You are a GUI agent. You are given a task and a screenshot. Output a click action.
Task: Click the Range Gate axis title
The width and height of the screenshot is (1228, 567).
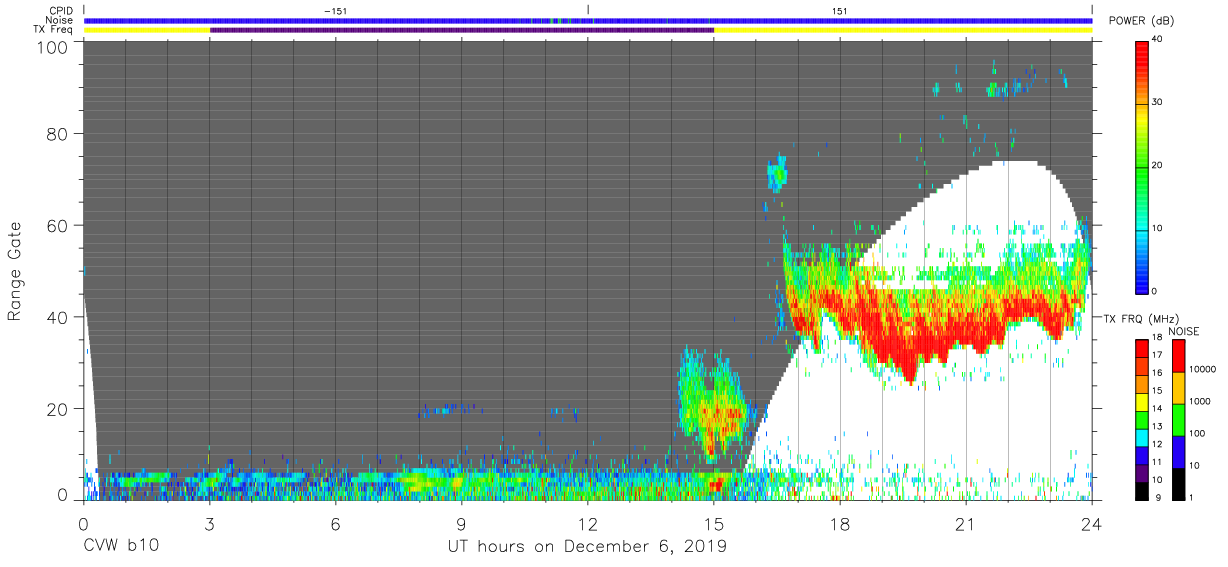(x=15, y=271)
